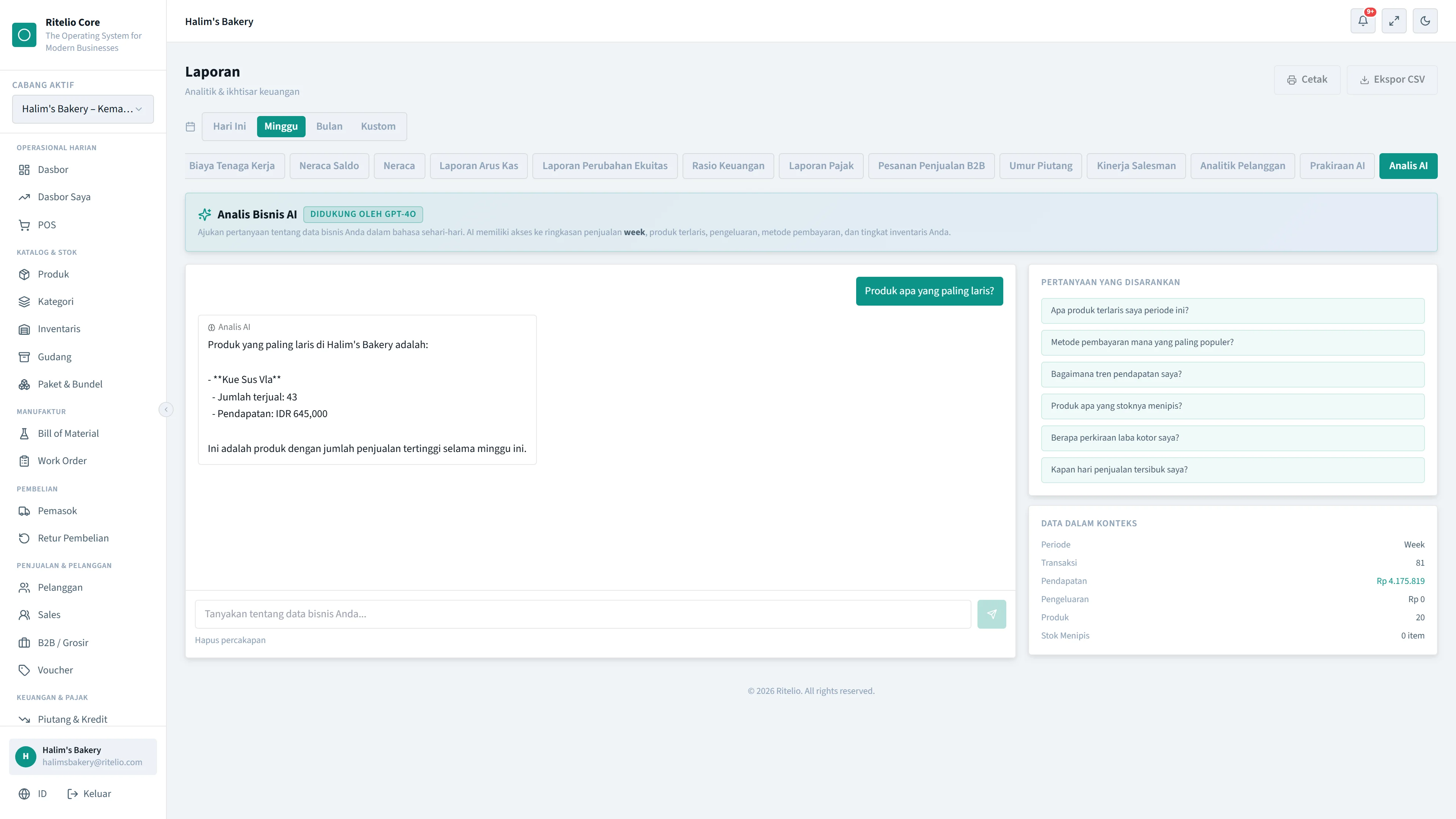Viewport: 1456px width, 819px height.
Task: Click the send message paper-plane button
Action: [x=992, y=614]
